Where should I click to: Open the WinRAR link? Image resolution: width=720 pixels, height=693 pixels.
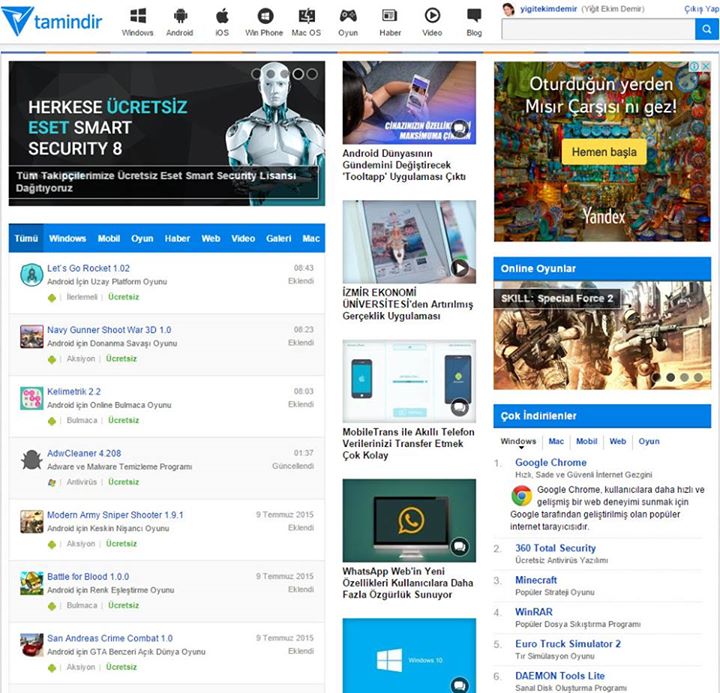[x=534, y=612]
